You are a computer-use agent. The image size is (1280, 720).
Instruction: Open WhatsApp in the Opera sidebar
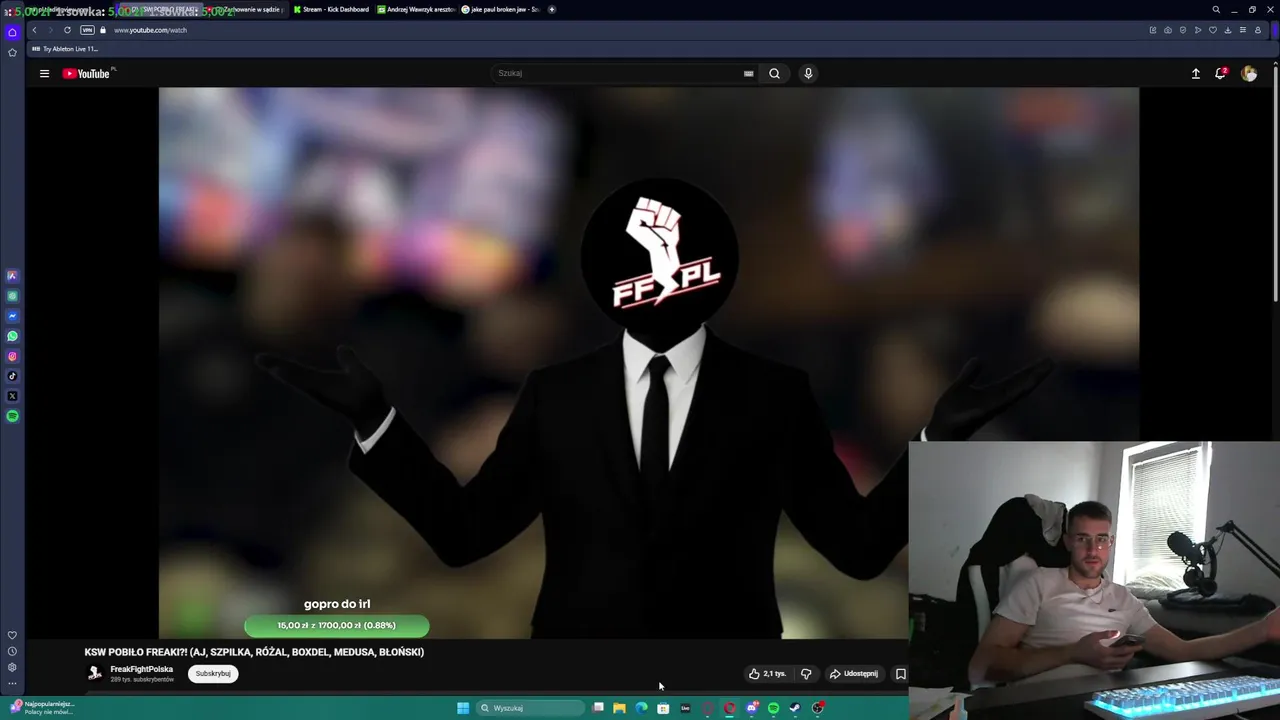[x=12, y=336]
